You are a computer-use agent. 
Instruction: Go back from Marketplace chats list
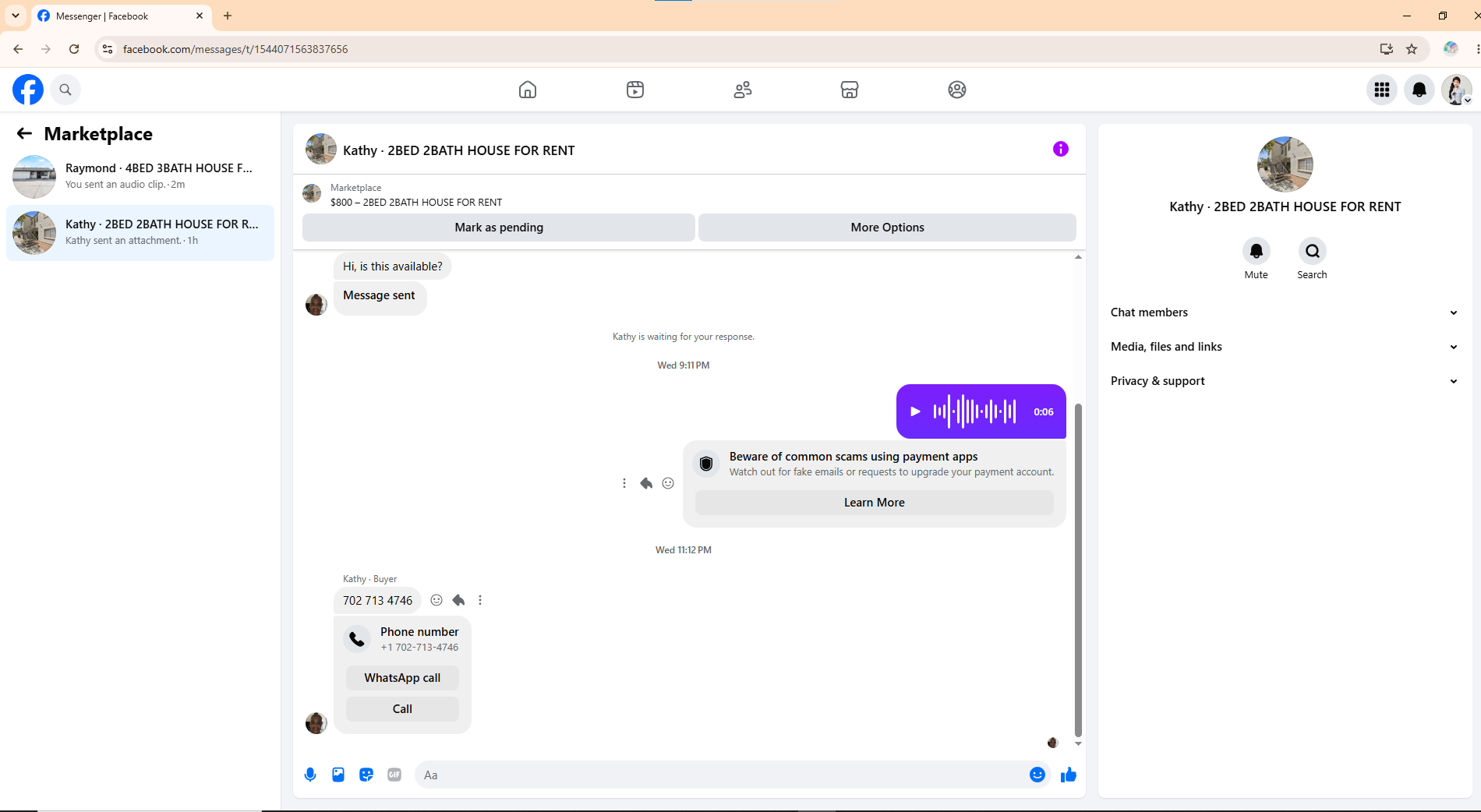(x=24, y=133)
